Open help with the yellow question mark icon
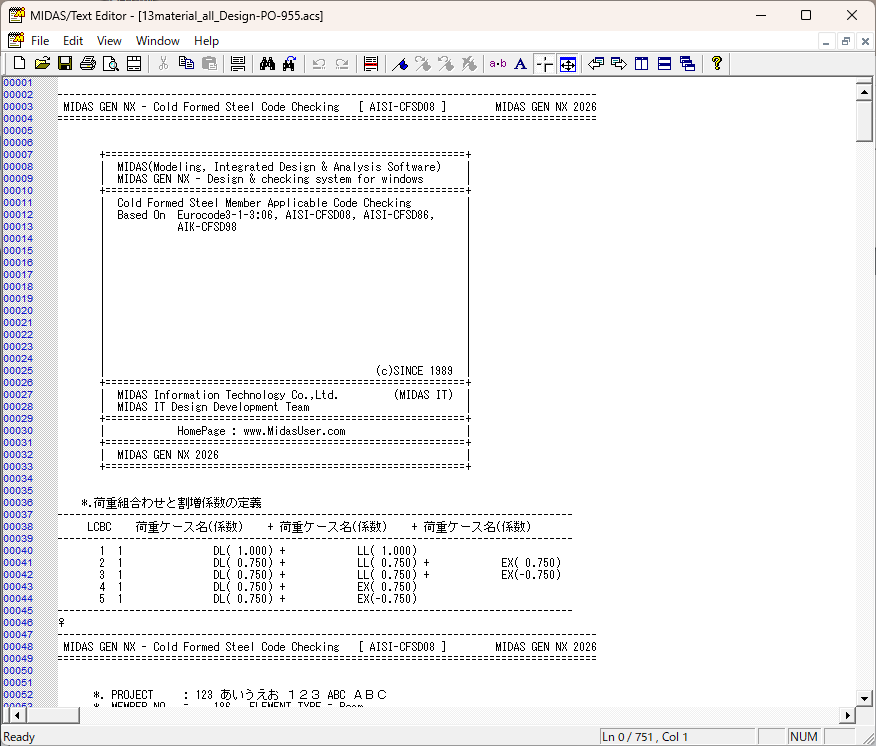The width and height of the screenshot is (876, 746). coord(717,64)
